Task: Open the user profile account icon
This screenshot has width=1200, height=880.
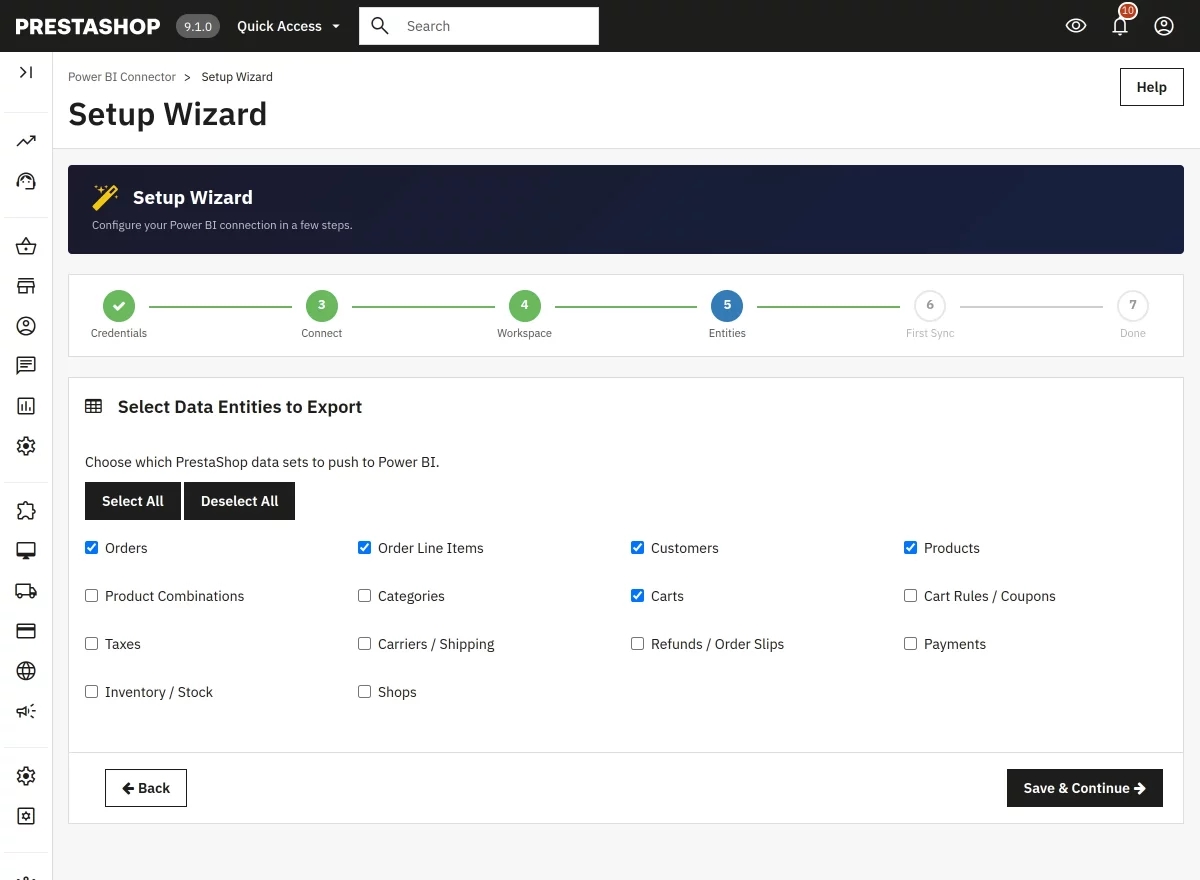Action: [x=1164, y=26]
